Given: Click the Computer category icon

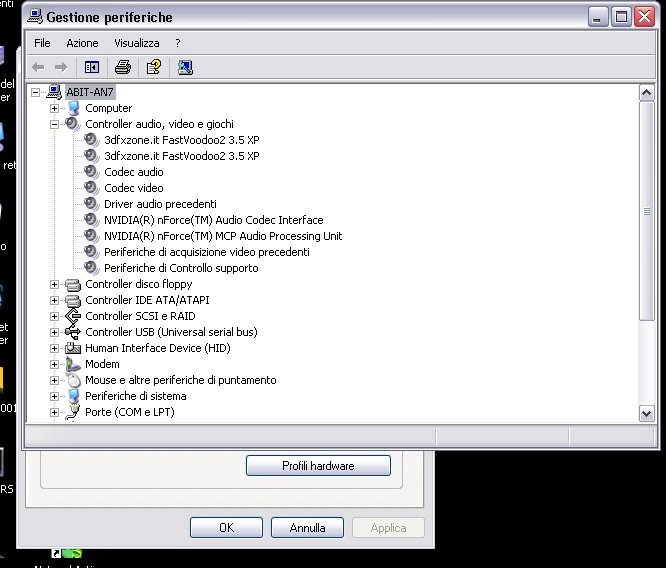Looking at the screenshot, I should (x=73, y=108).
